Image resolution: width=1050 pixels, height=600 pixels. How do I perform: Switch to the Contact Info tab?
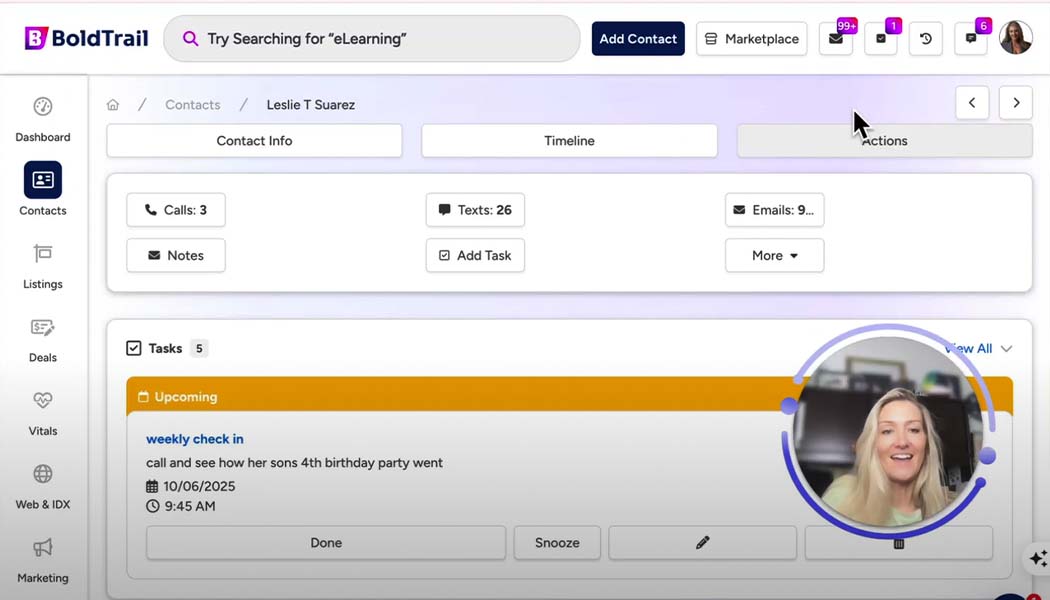click(x=254, y=141)
